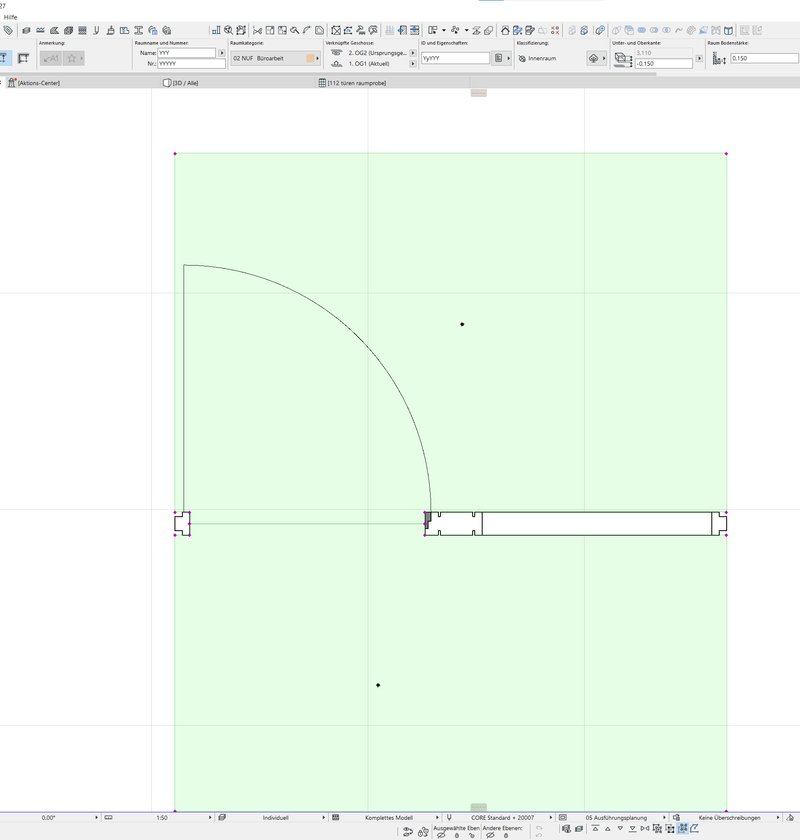Viewport: 800px width, 840px height.
Task: Open the Hilfe menu
Action: pos(10,17)
